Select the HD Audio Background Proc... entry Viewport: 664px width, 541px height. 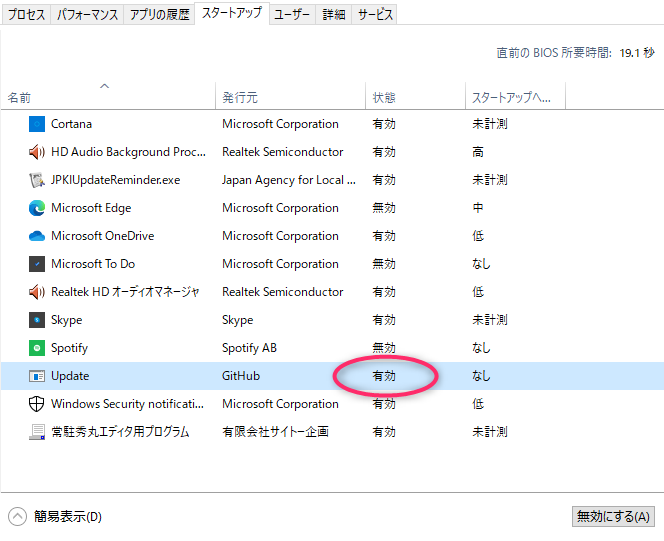click(128, 152)
